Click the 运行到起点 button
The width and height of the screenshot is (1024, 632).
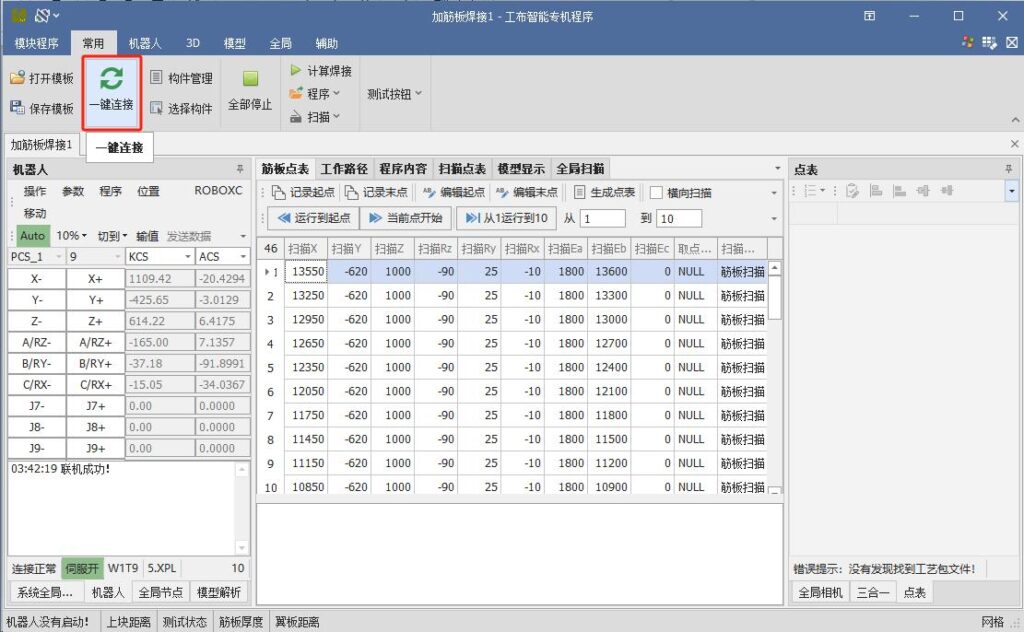(314, 218)
